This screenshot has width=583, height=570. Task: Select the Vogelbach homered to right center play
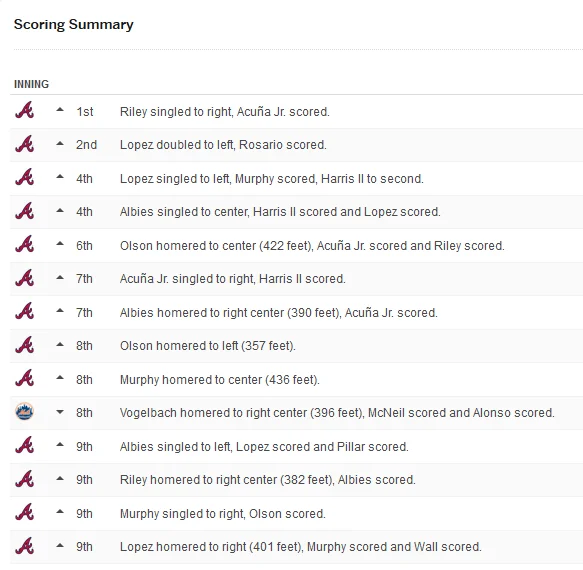coord(337,413)
